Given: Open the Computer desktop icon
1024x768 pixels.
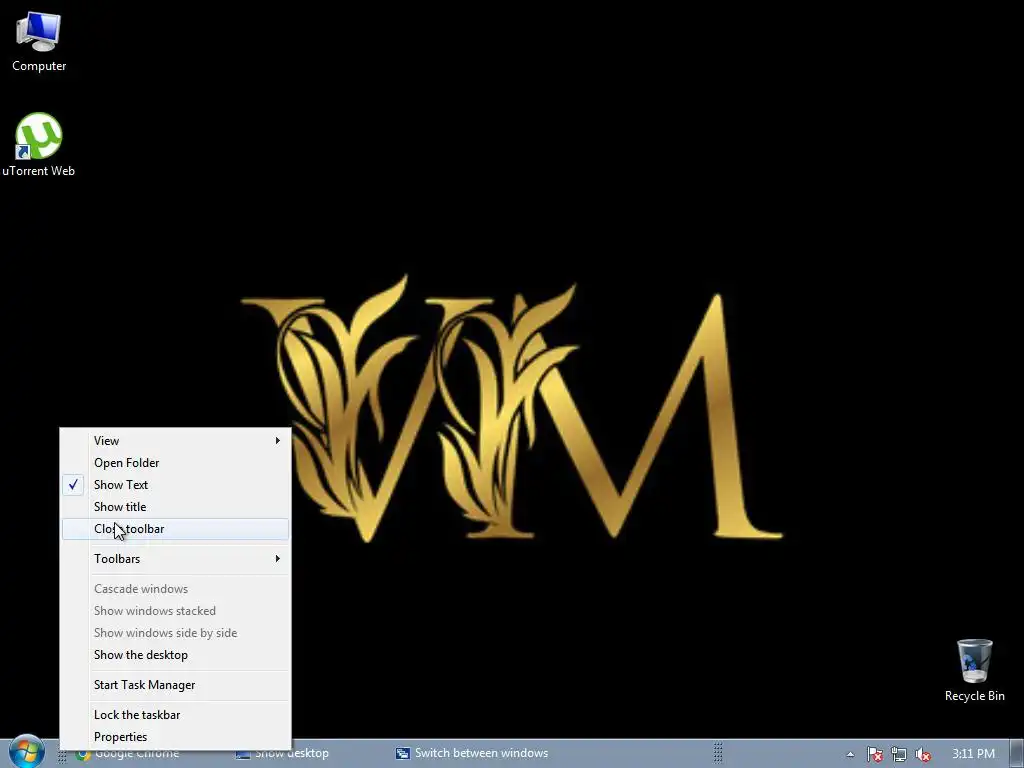Looking at the screenshot, I should coord(39,41).
